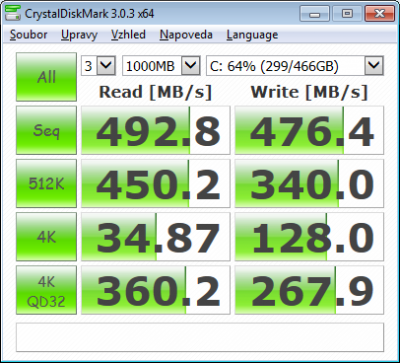Select the 4K QD32 write result 267.9
The image size is (400, 363).
pos(309,290)
